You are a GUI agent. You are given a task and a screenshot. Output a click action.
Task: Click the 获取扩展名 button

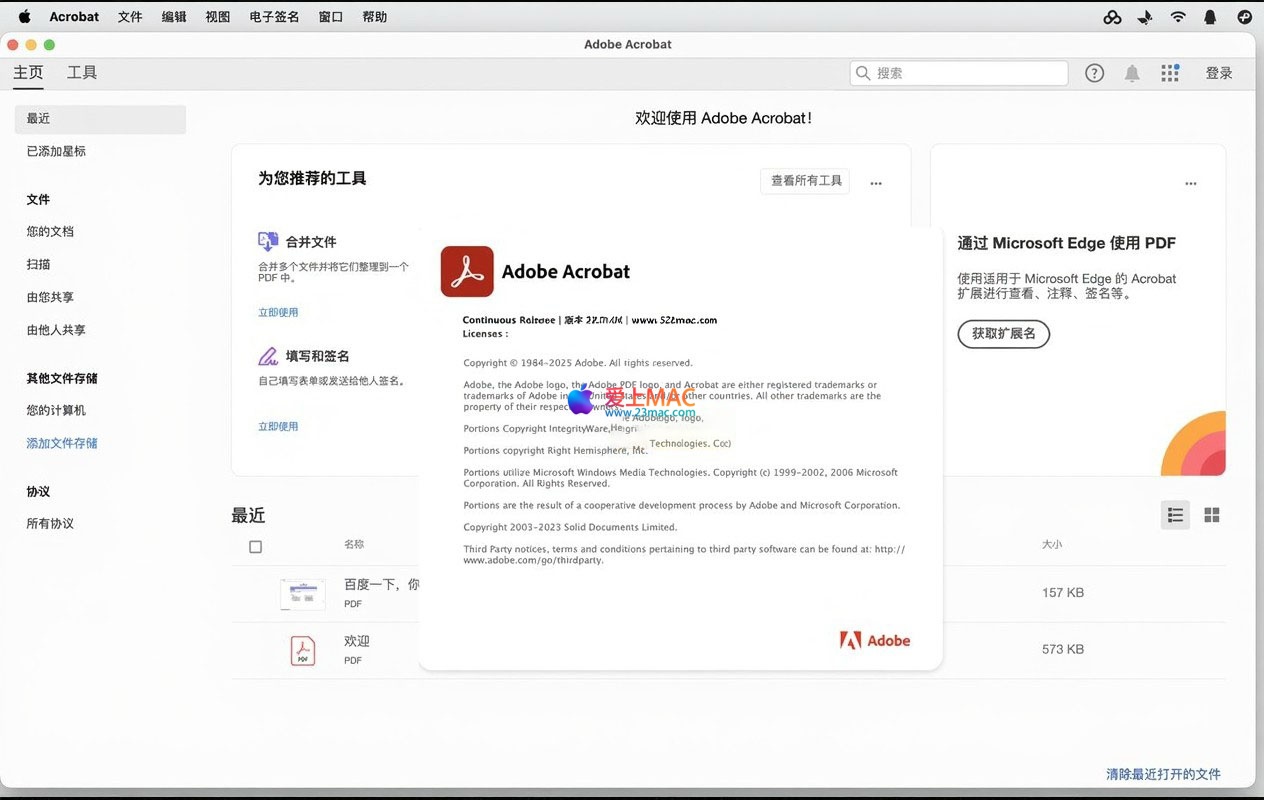(x=1003, y=333)
